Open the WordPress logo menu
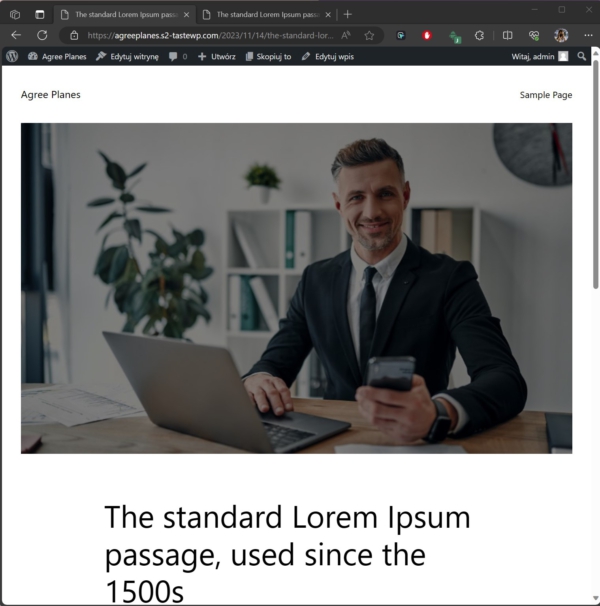Screen dimensions: 600x606 tap(12, 56)
